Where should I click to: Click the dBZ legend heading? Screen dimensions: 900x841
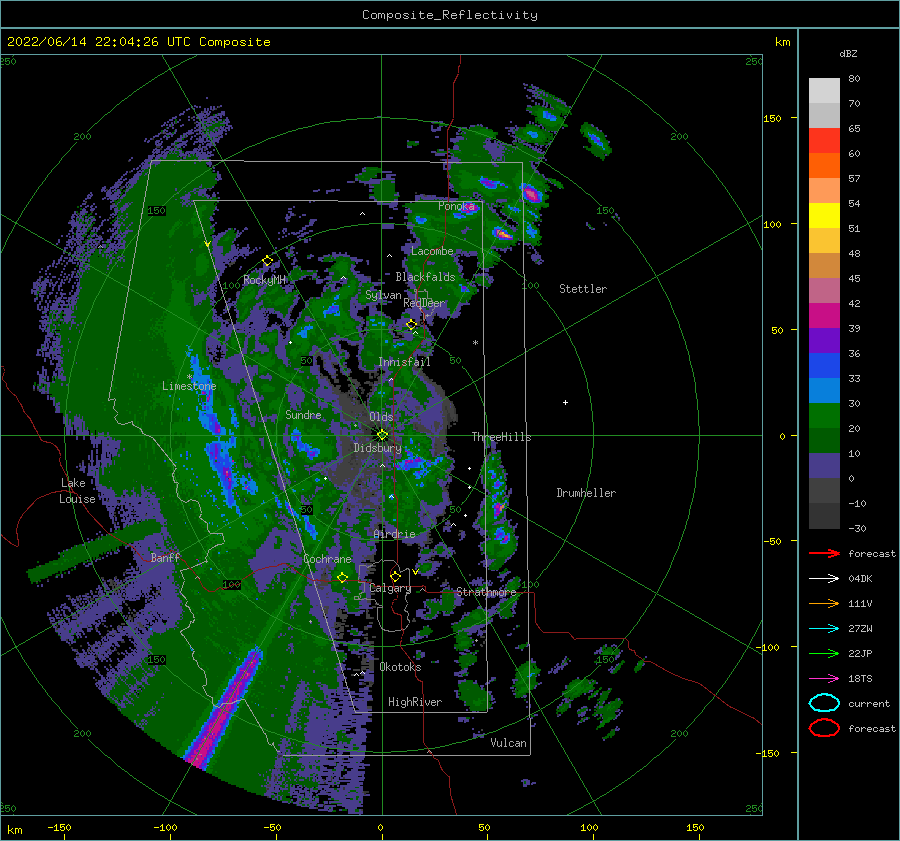point(848,53)
